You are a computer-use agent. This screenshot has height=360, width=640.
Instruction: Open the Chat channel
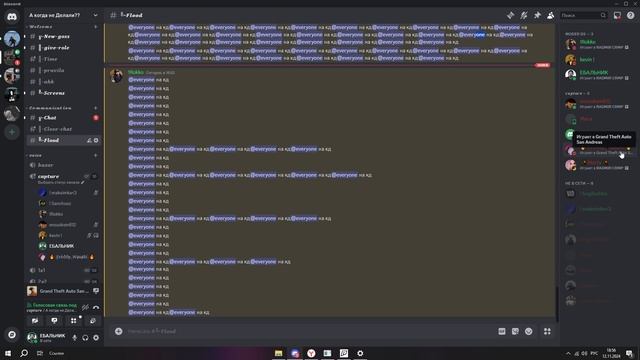[63, 118]
